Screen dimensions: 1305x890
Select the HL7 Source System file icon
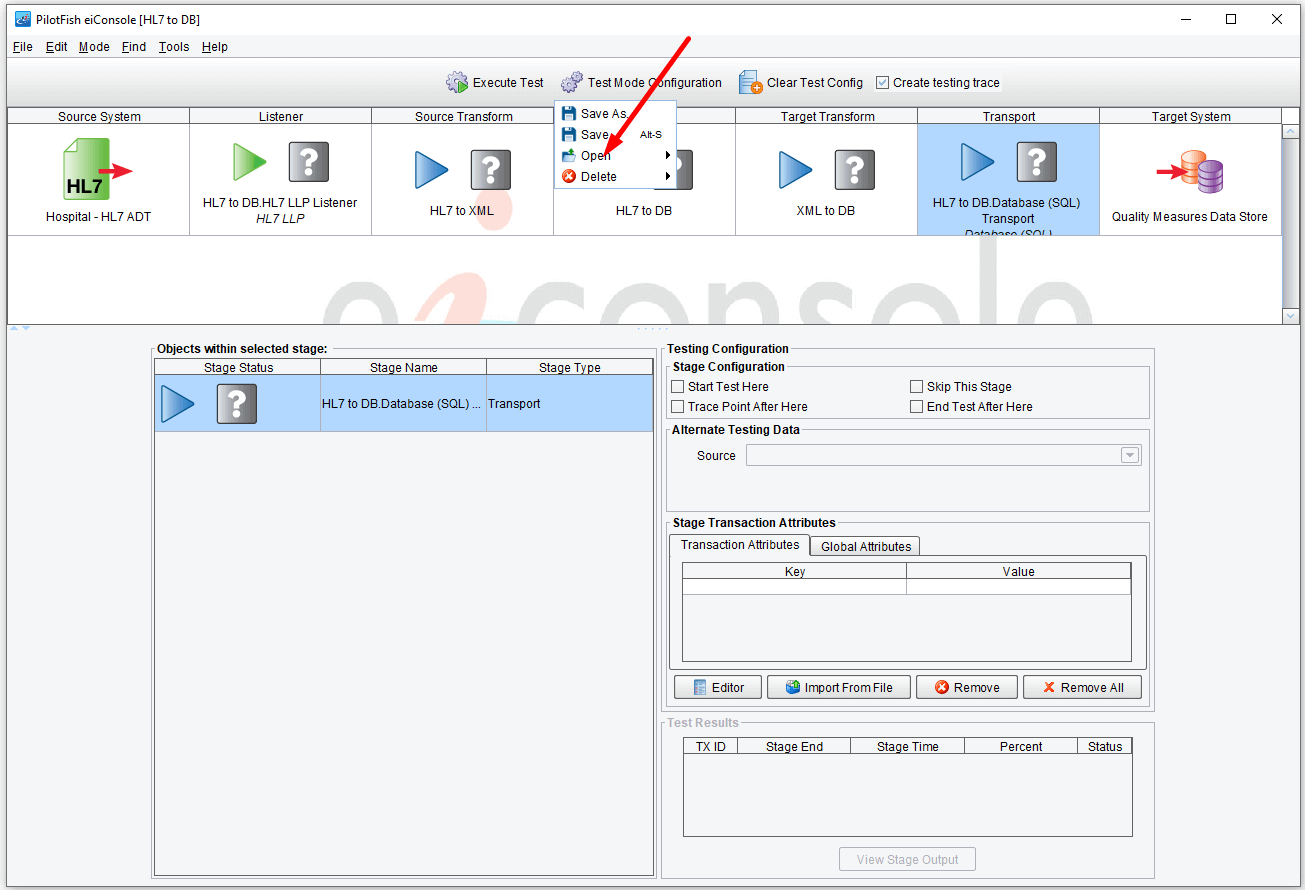[x=99, y=170]
